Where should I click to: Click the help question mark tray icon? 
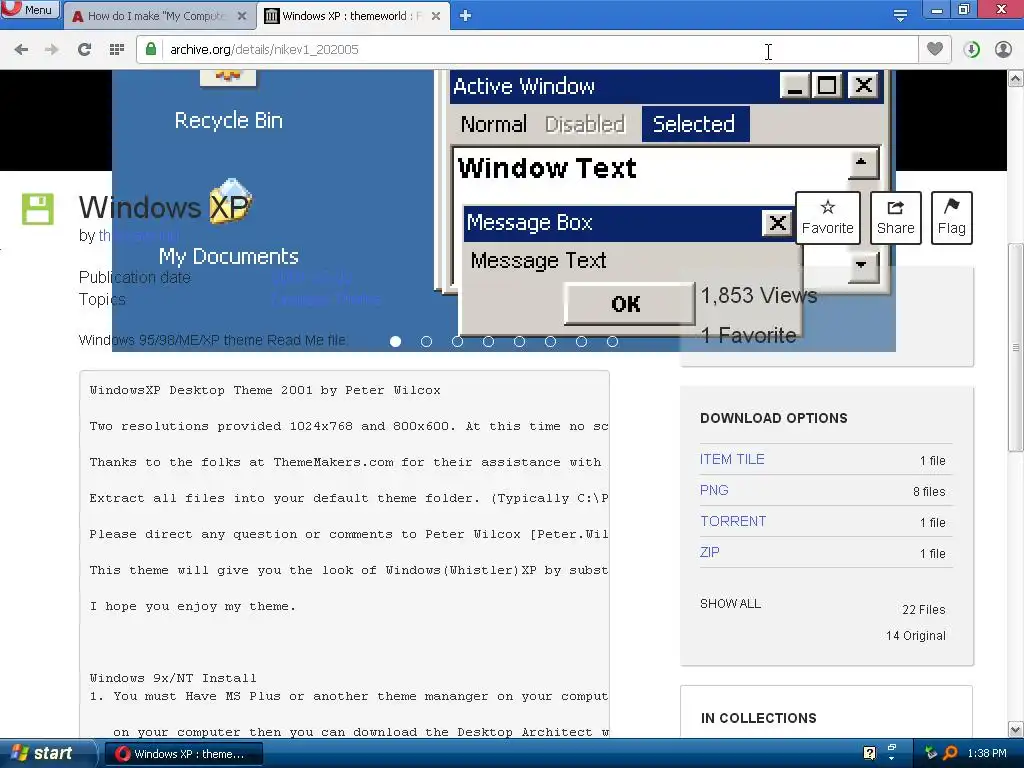point(869,753)
